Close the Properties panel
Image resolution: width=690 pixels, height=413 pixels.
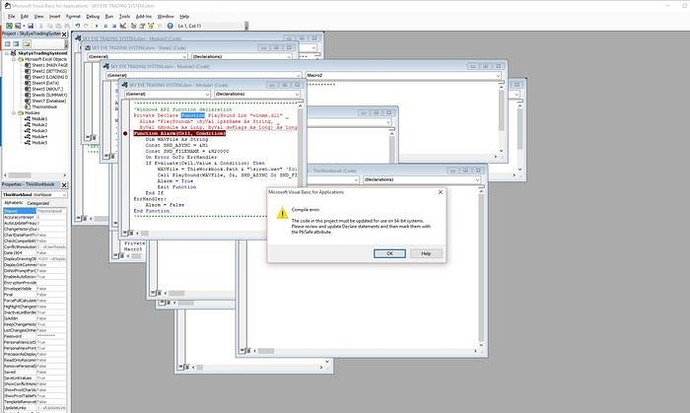(x=64, y=185)
